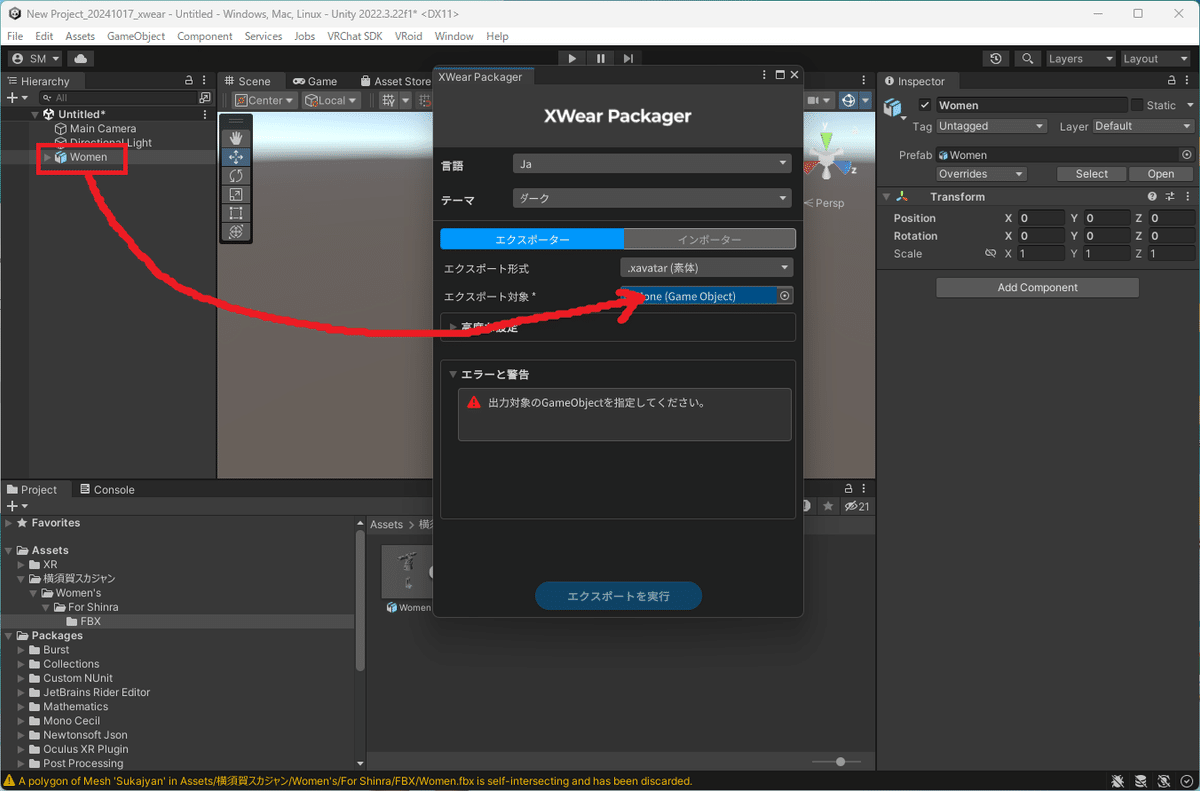
Task: Switch to the Console tab
Action: coord(106,489)
